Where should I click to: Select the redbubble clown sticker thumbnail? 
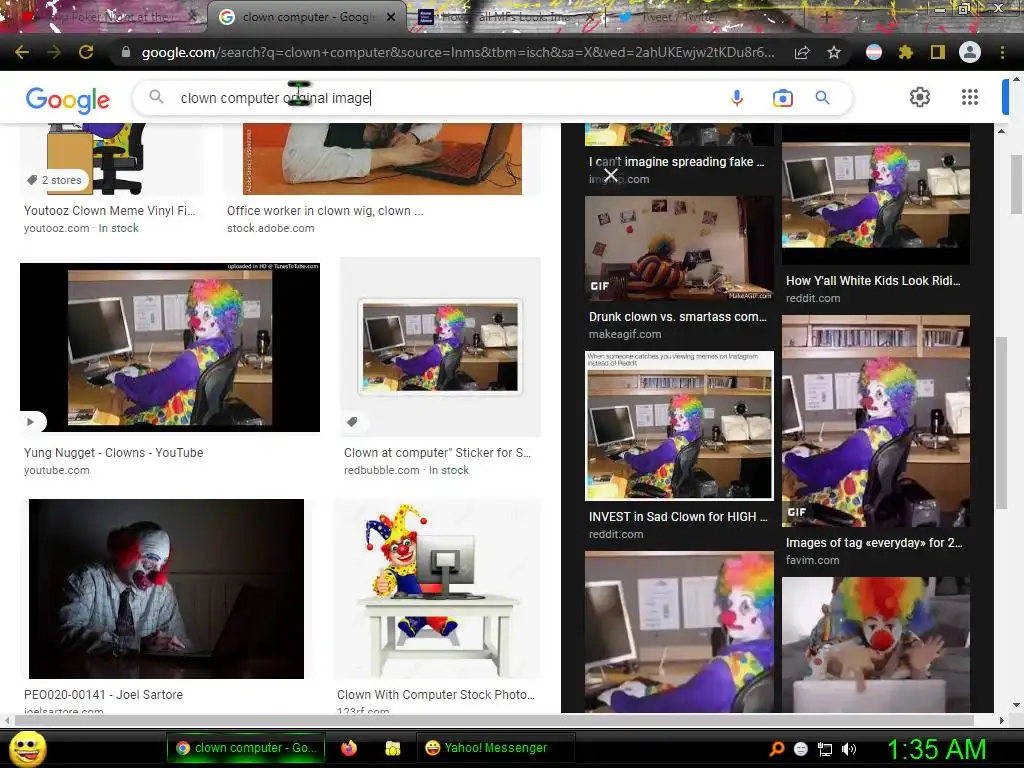(x=440, y=347)
